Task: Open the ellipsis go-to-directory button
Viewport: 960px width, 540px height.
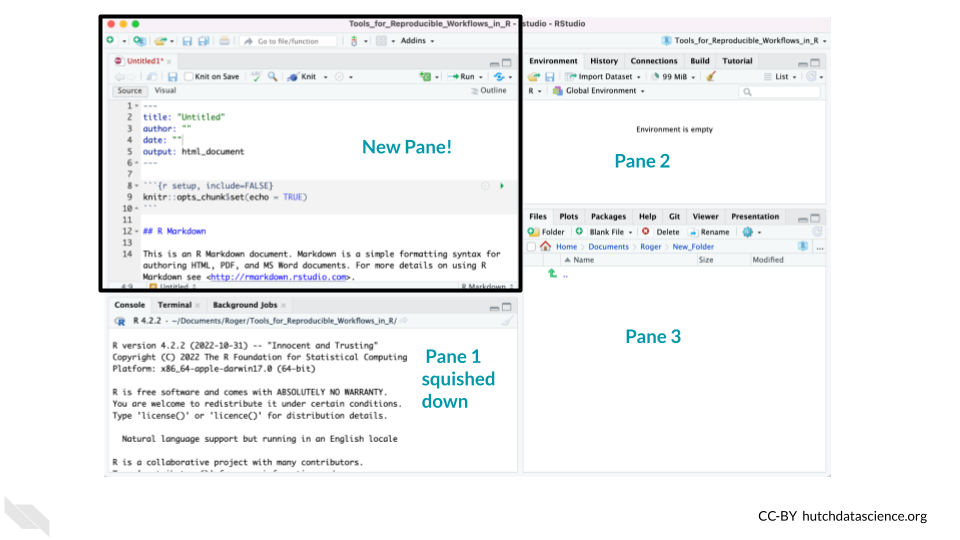Action: pyautogui.click(x=820, y=247)
